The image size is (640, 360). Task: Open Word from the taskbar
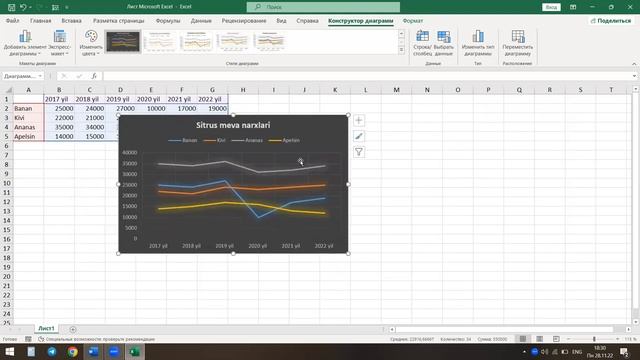(93, 351)
